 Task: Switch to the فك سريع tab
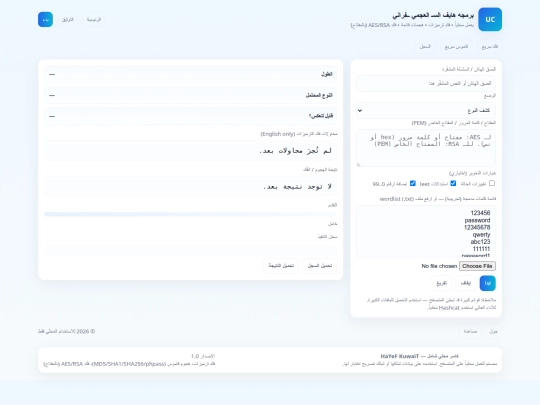tap(489, 46)
